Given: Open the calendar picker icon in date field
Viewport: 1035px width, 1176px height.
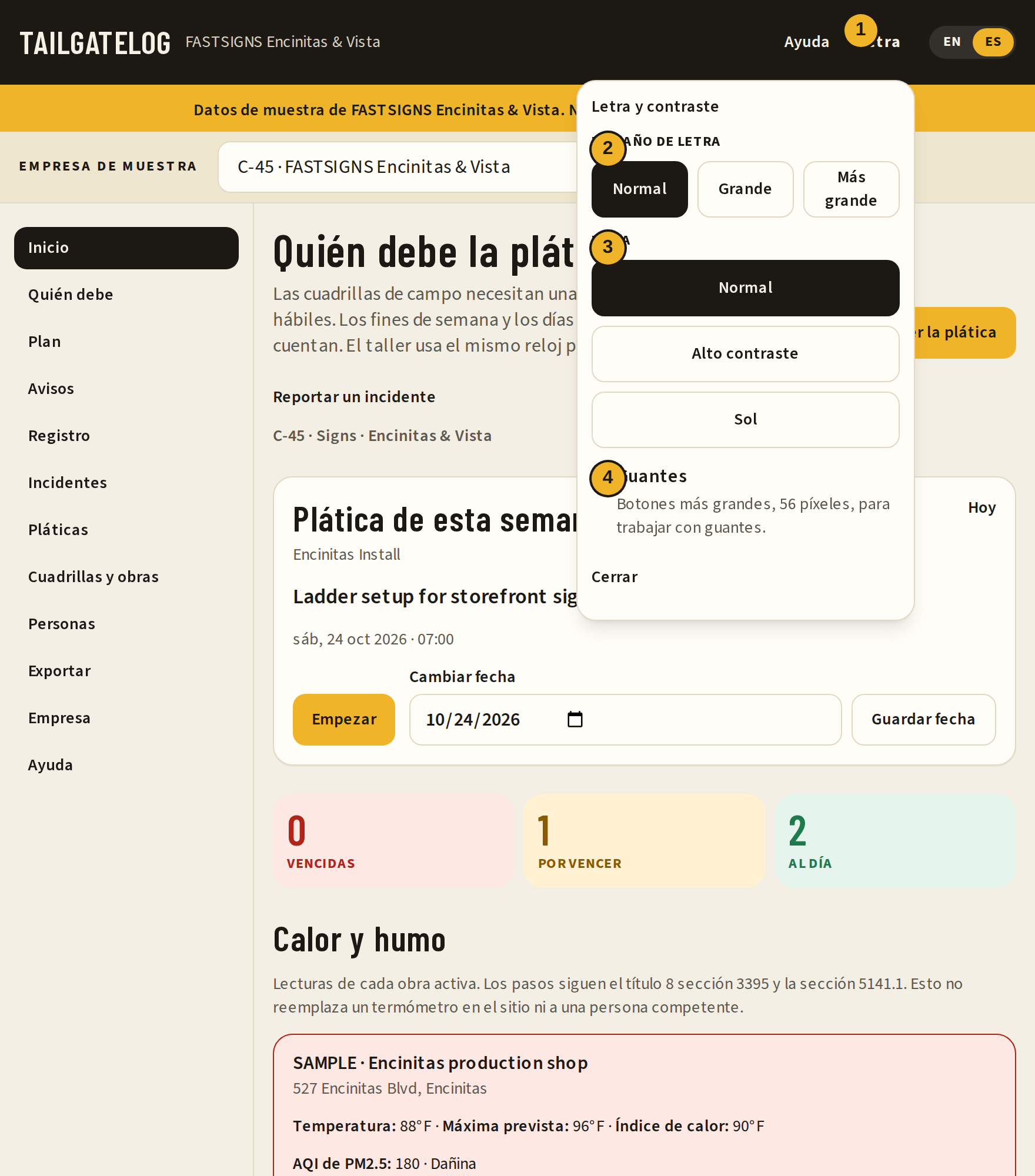Looking at the screenshot, I should [x=575, y=719].
